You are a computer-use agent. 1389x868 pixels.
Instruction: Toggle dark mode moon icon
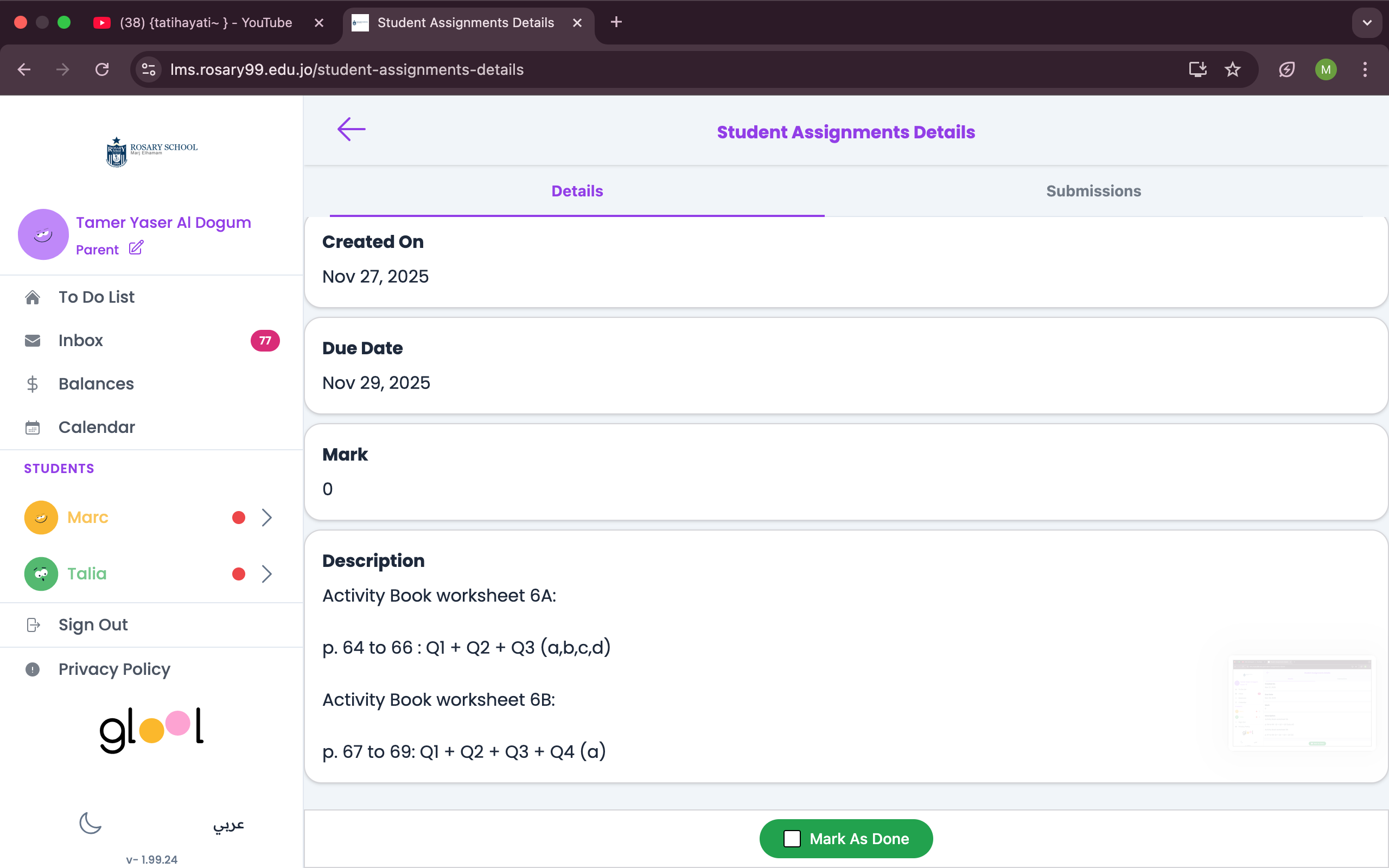90,823
